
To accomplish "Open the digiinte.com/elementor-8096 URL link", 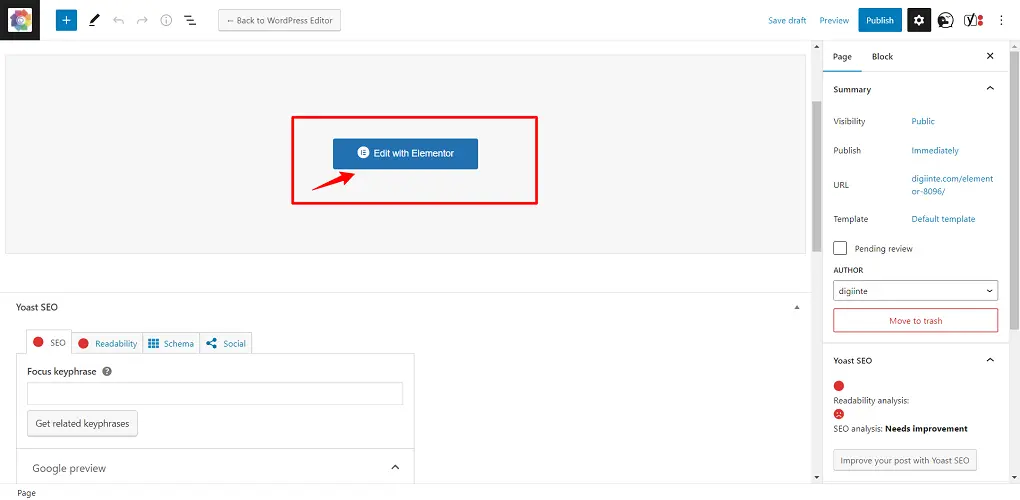I will click(952, 185).
